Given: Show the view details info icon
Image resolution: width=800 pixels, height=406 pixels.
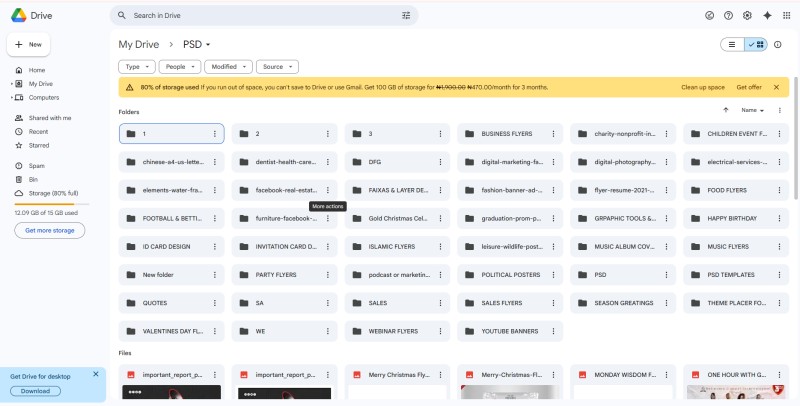Looking at the screenshot, I should [x=778, y=44].
